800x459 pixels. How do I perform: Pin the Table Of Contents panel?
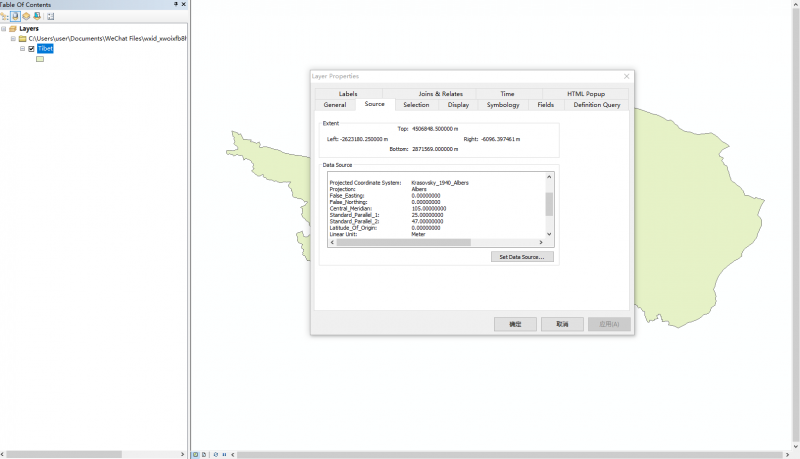[x=176, y=5]
